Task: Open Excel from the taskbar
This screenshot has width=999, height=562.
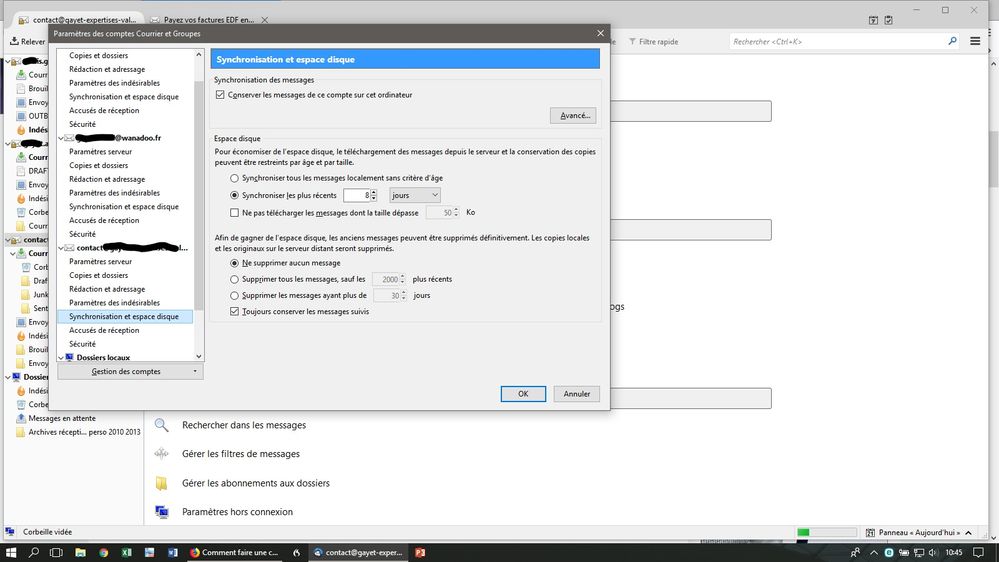Action: 126,552
